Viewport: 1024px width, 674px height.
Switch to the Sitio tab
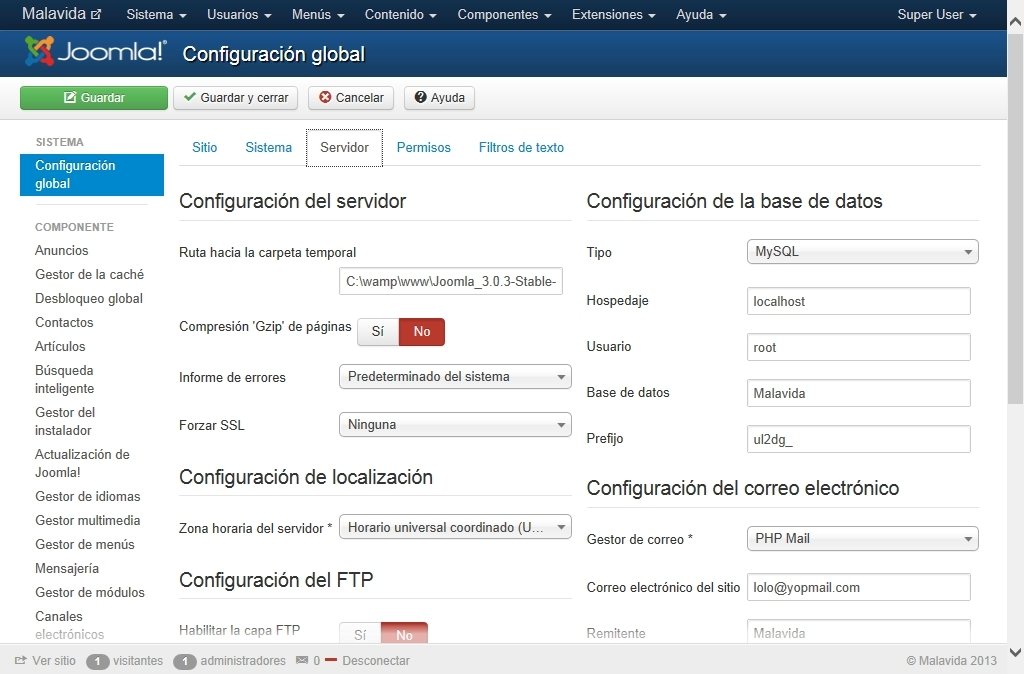click(x=204, y=148)
